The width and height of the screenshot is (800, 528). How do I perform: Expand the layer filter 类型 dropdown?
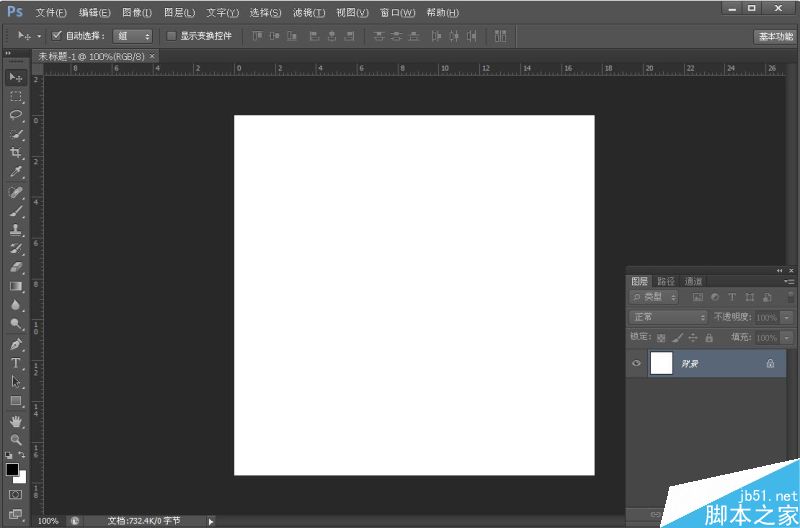(655, 297)
